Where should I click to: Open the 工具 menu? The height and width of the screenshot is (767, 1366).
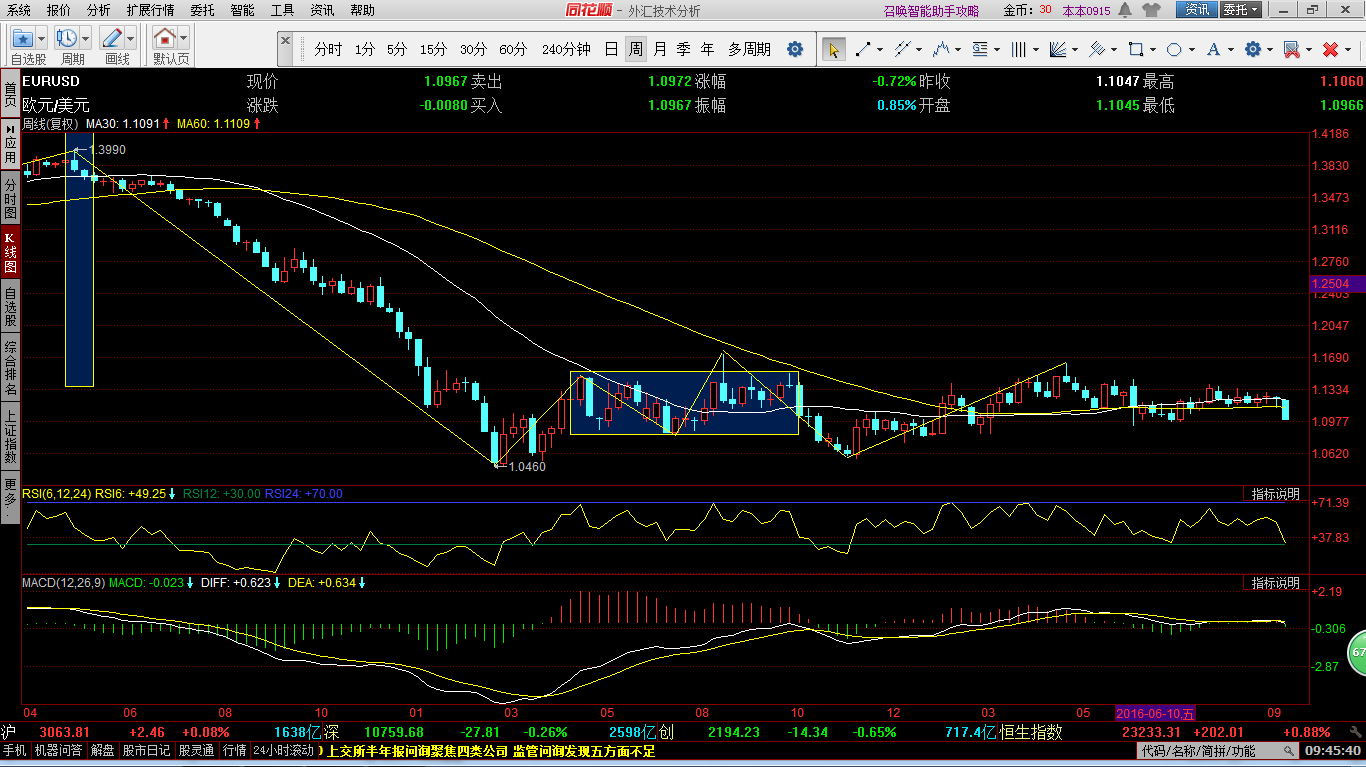tap(283, 10)
